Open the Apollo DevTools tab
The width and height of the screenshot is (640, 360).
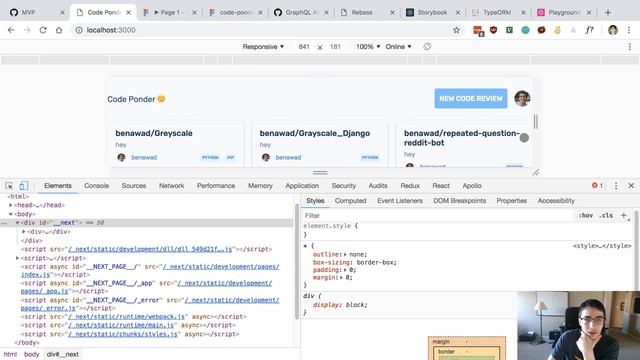(x=472, y=186)
